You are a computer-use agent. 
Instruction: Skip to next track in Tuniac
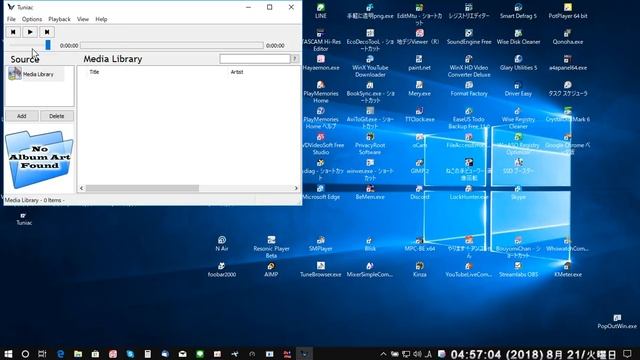tap(47, 32)
